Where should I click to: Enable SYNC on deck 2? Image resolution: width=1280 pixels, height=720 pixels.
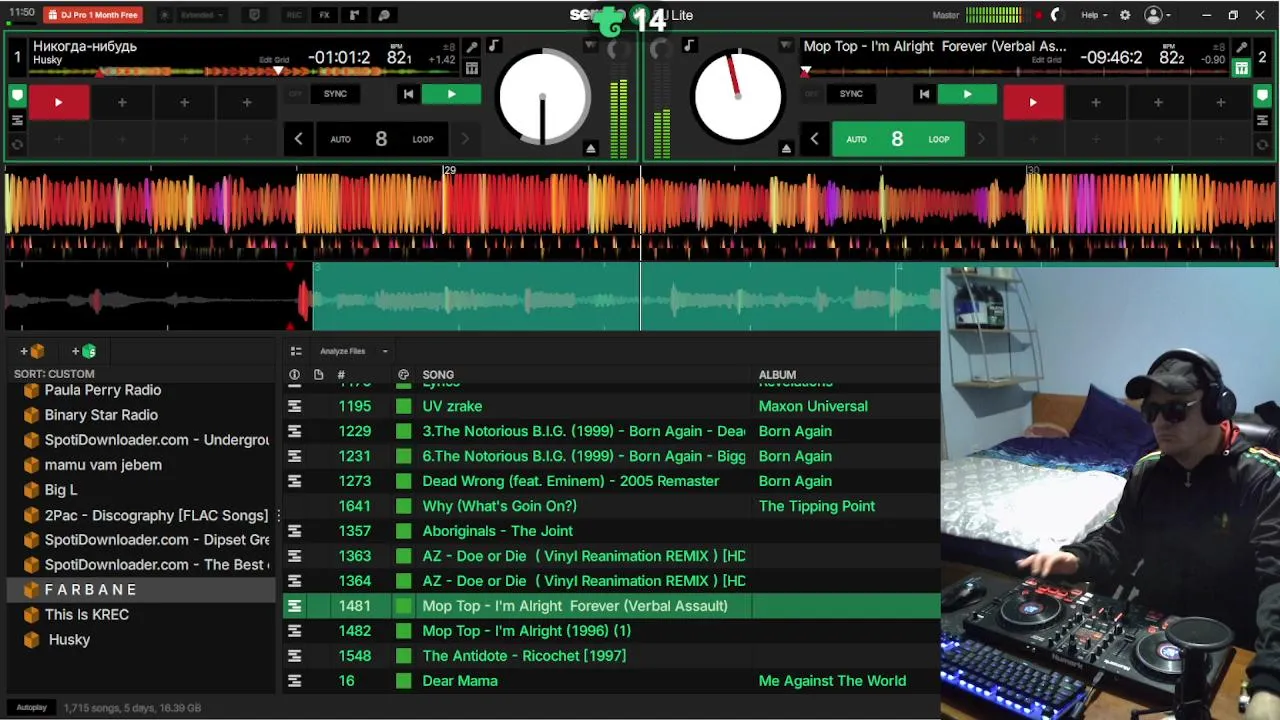pyautogui.click(x=851, y=94)
